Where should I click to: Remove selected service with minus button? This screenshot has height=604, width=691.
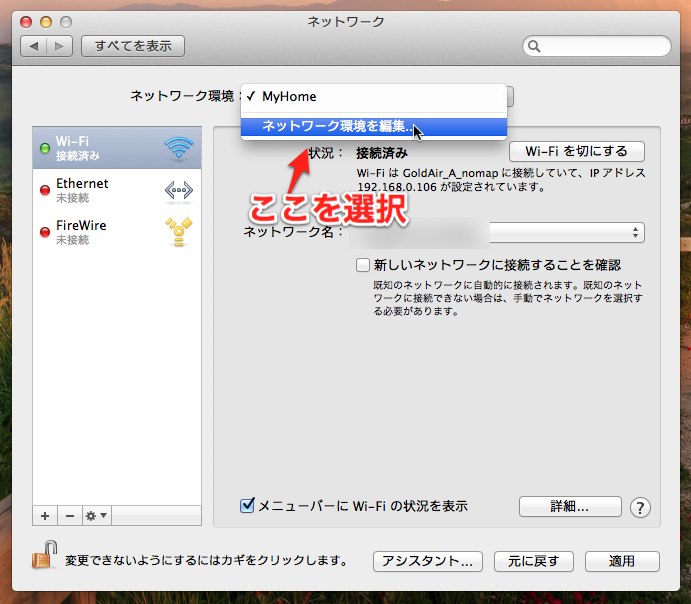point(70,516)
